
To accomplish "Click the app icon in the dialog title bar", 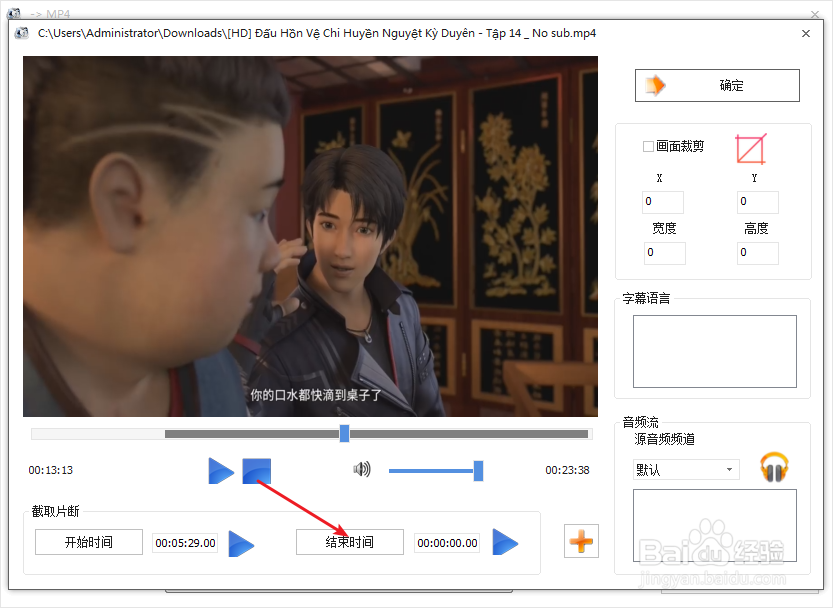I will [x=21, y=33].
